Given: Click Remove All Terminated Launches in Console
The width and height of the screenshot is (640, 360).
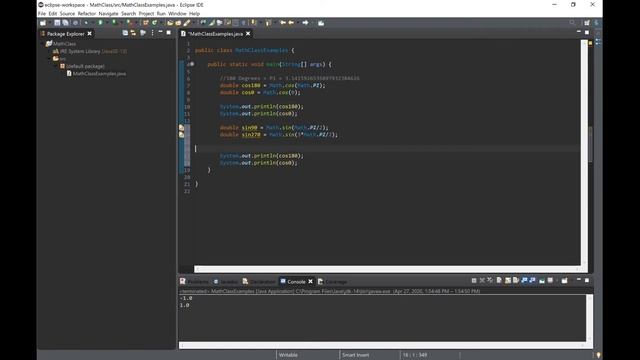Looking at the screenshot, I should 490,280.
